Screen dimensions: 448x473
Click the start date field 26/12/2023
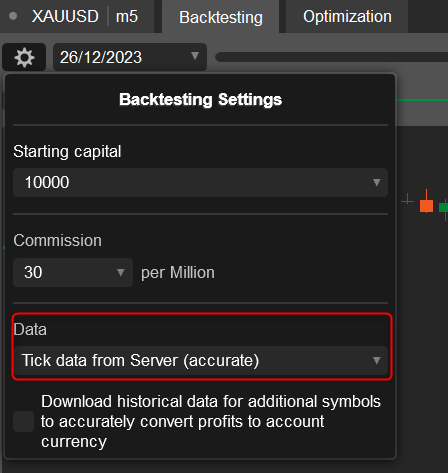click(130, 57)
